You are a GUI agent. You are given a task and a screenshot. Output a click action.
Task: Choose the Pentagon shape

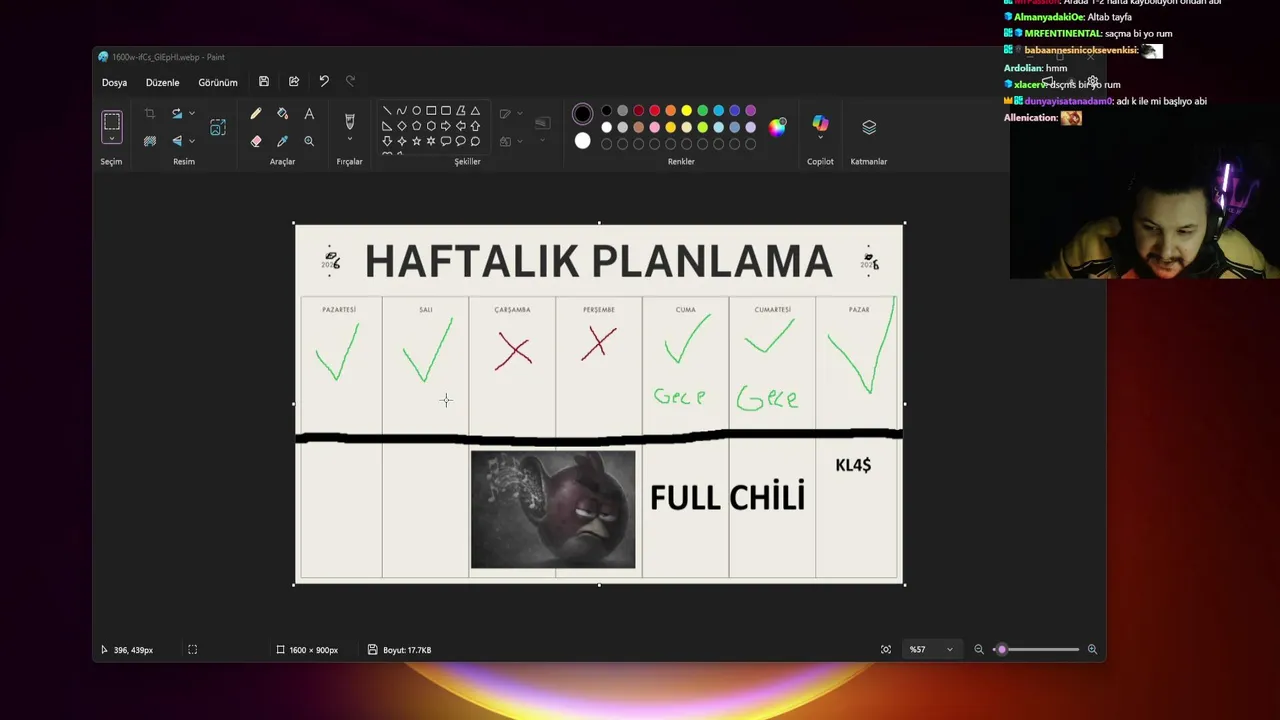tap(416, 126)
